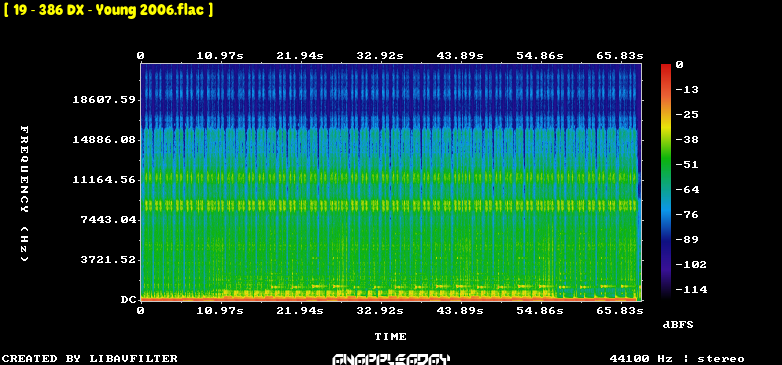Viewport: 782px width, 365px height.
Task: Click the 54.86s label on the top axis
Action: pos(540,55)
